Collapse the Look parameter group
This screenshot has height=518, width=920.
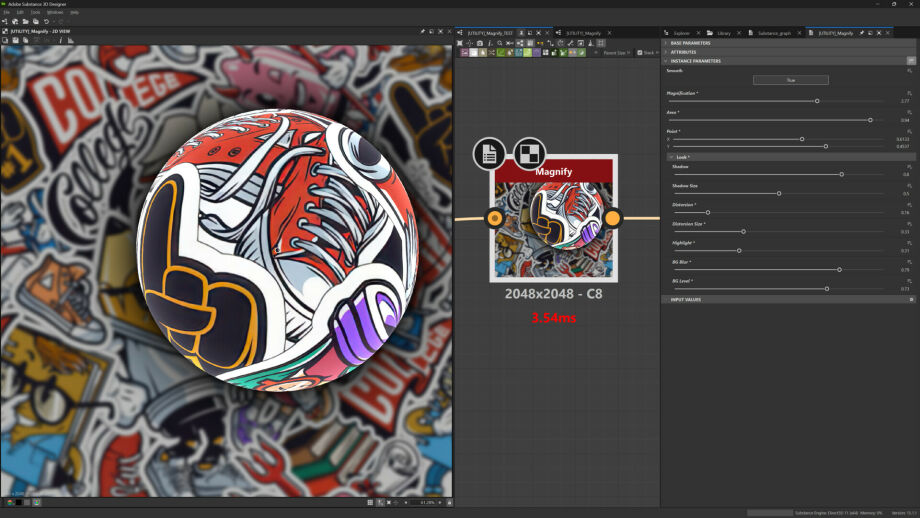671,157
